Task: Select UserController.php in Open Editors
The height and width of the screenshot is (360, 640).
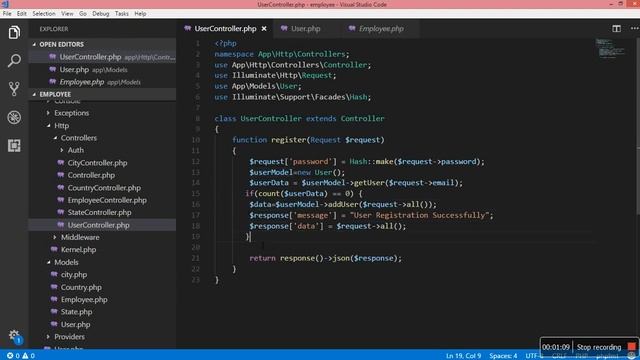Action: 102,57
